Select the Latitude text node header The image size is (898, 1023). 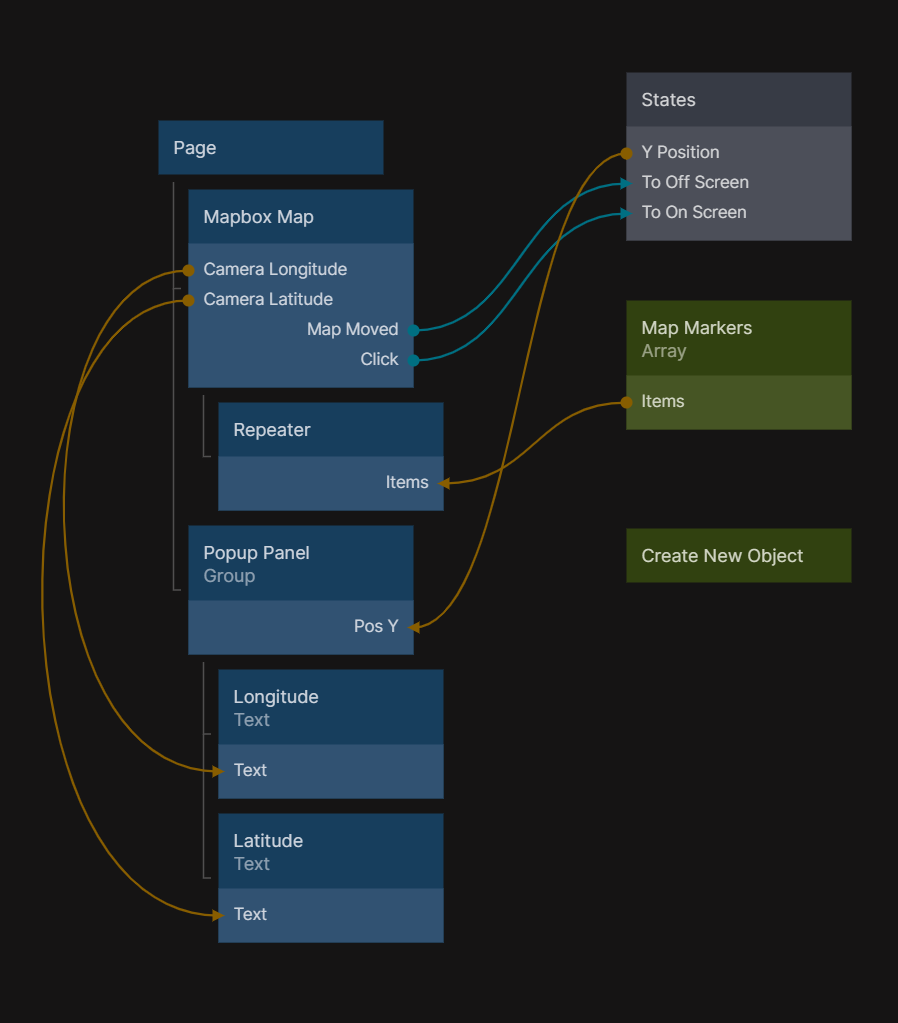tap(330, 851)
